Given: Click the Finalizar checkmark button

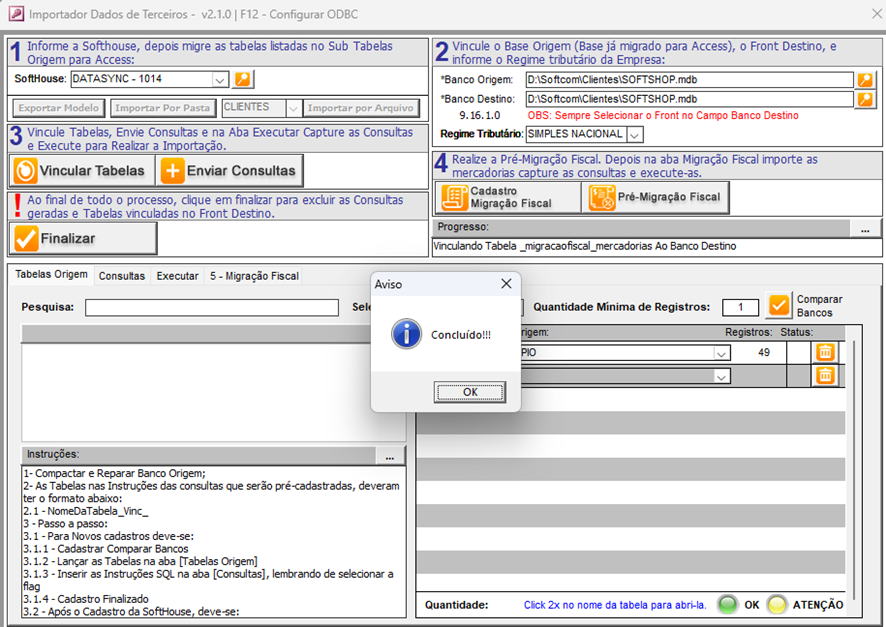Looking at the screenshot, I should [83, 239].
